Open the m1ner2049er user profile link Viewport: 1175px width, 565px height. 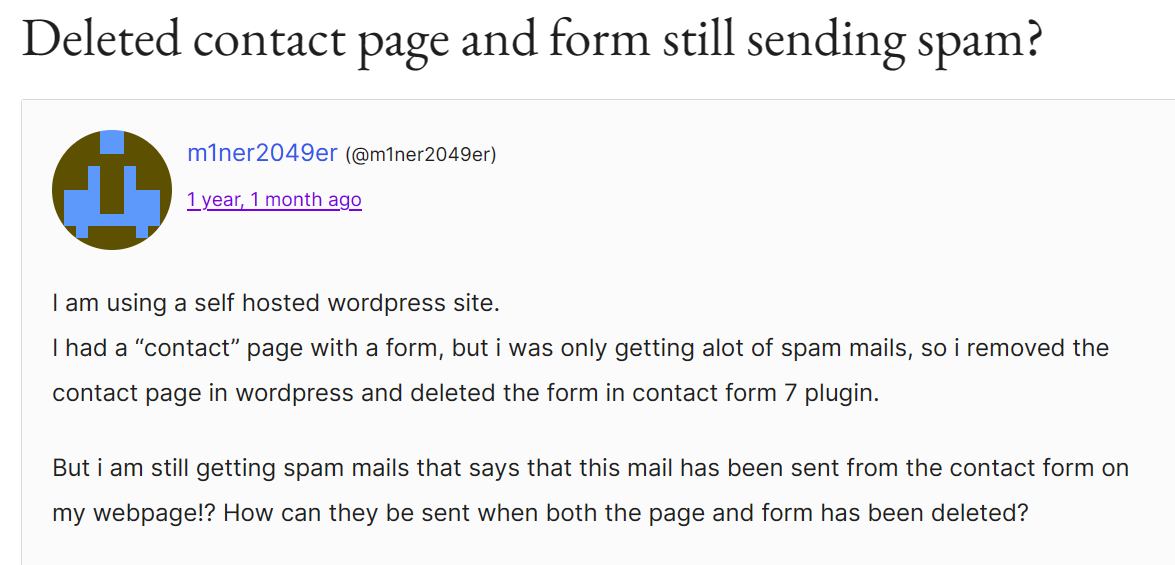[262, 154]
